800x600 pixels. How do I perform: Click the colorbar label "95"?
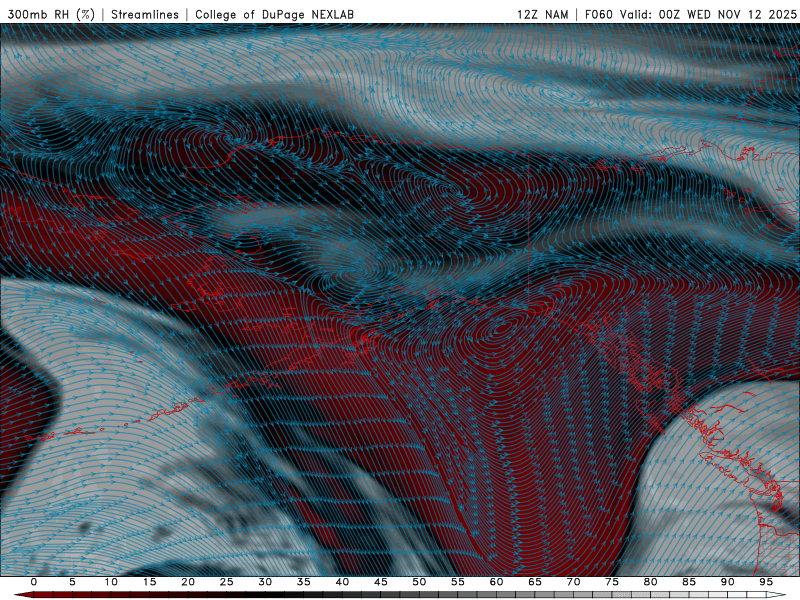[x=766, y=582]
